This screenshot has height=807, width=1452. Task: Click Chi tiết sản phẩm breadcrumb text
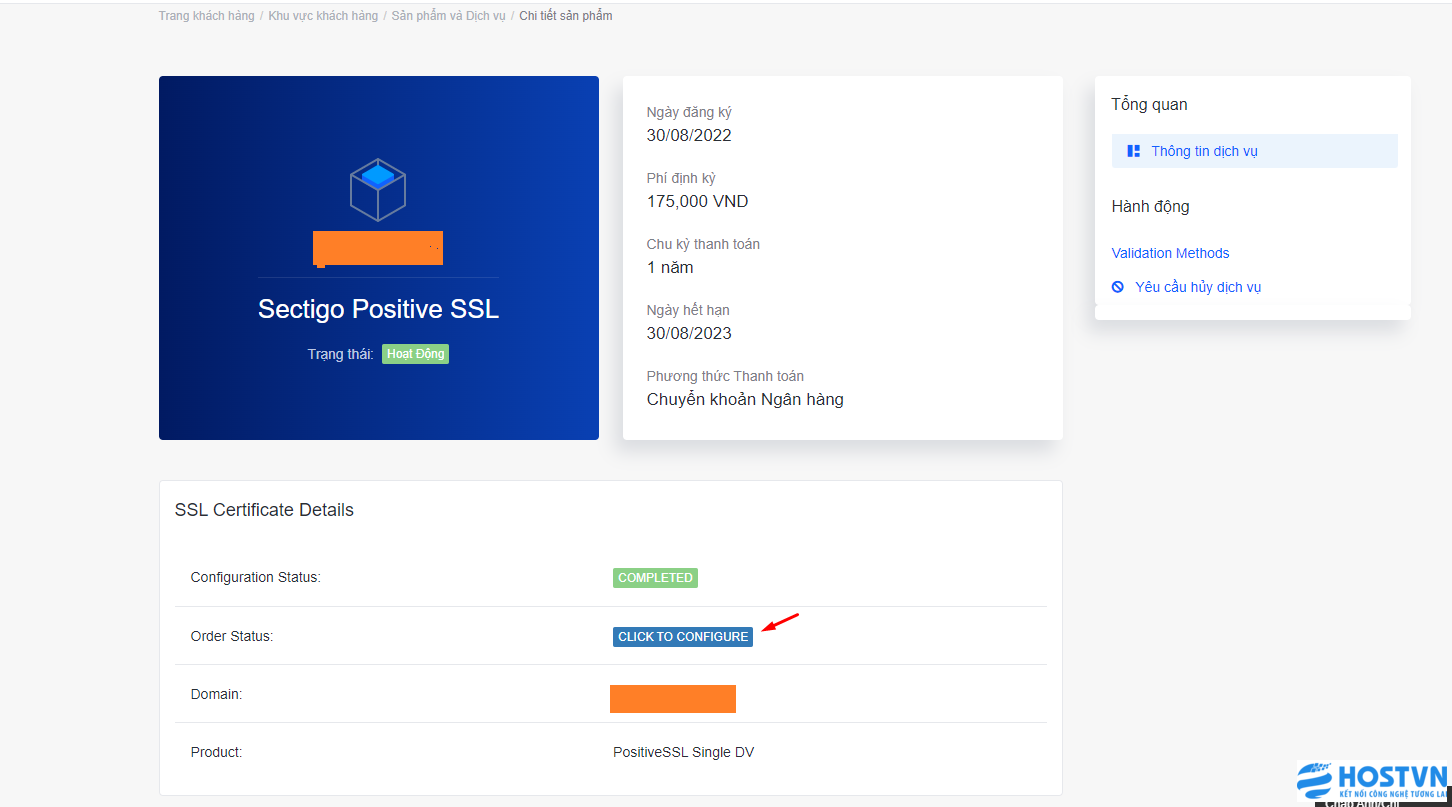[x=566, y=16]
